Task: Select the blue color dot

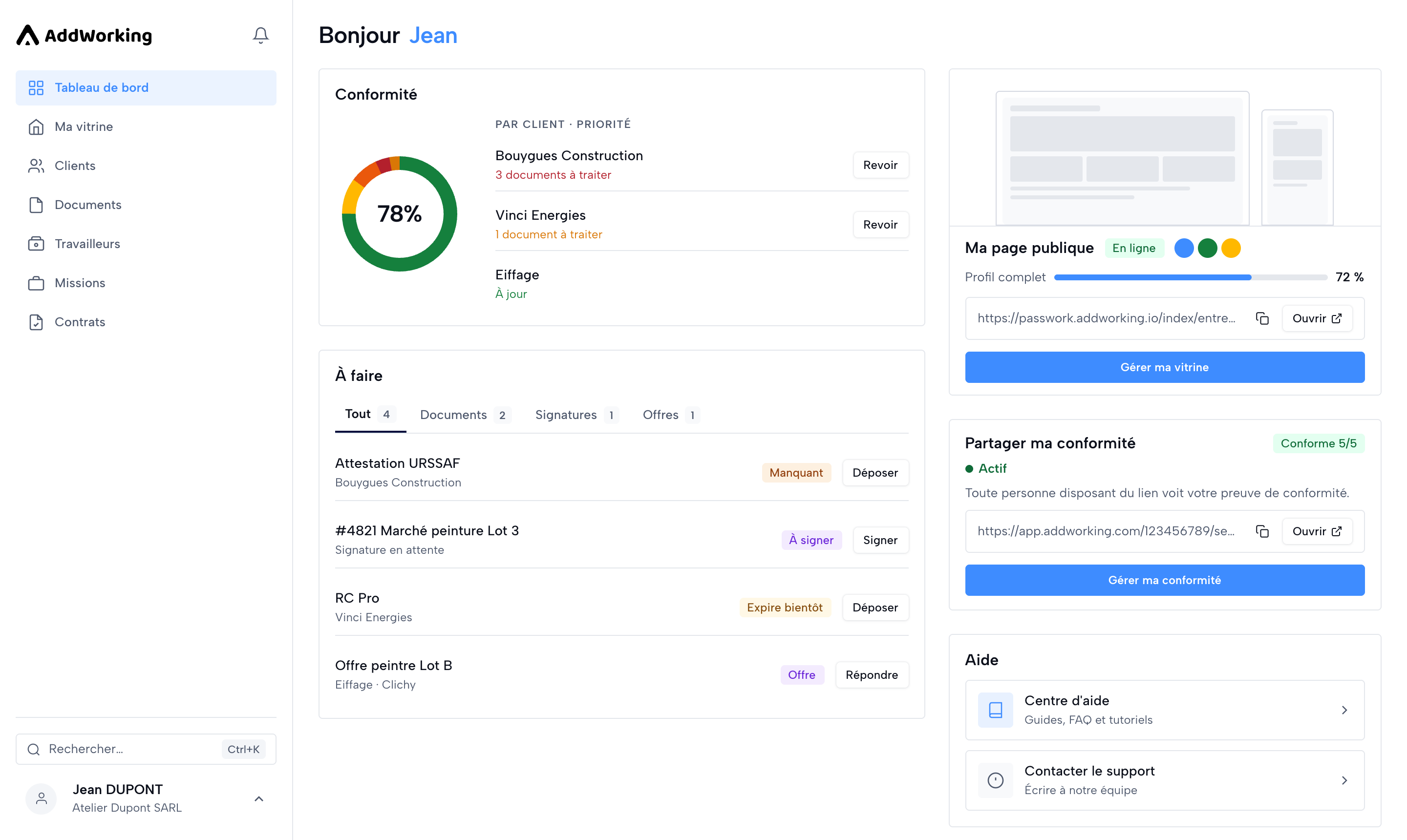Action: (x=1184, y=248)
